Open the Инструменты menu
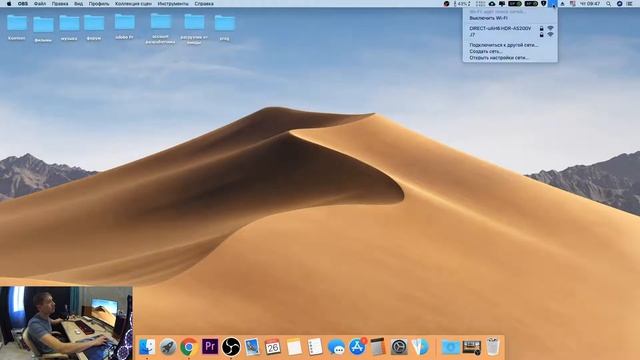Image resolution: width=640 pixels, height=360 pixels. (173, 4)
